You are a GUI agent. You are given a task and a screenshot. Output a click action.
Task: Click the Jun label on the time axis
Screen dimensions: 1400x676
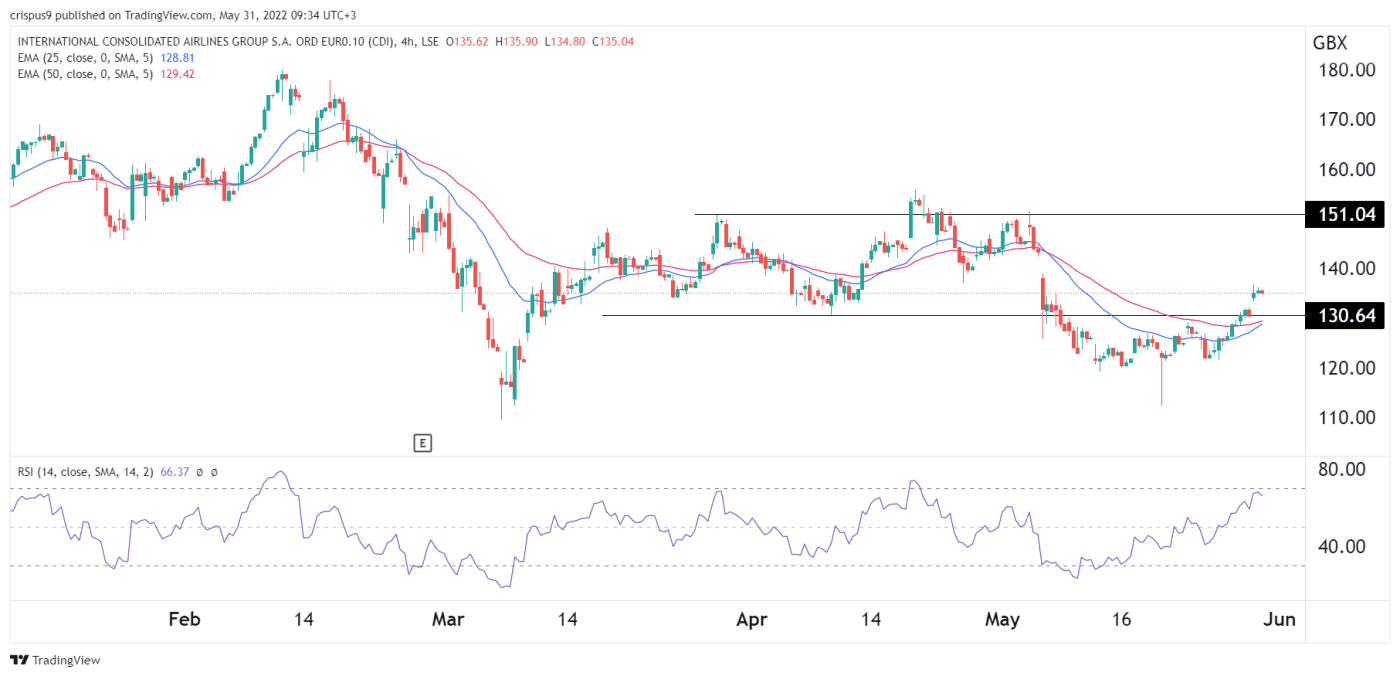1279,619
